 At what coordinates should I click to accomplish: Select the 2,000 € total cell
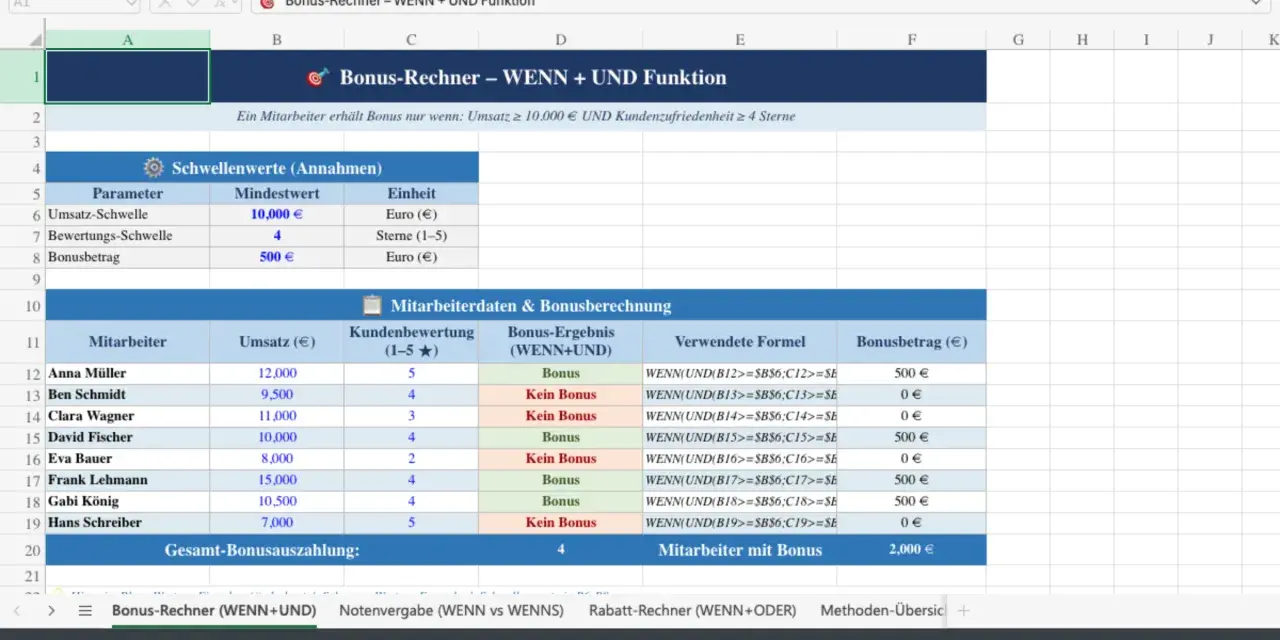click(912, 550)
